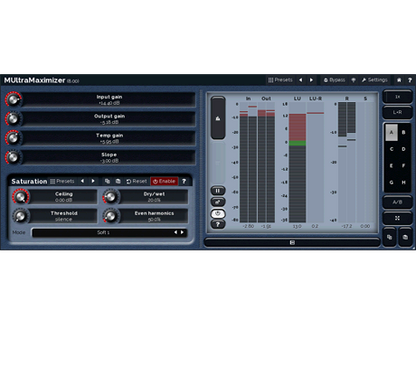Adjust the Even harmonics knob
The width and height of the screenshot is (416, 376).
[x=111, y=216]
